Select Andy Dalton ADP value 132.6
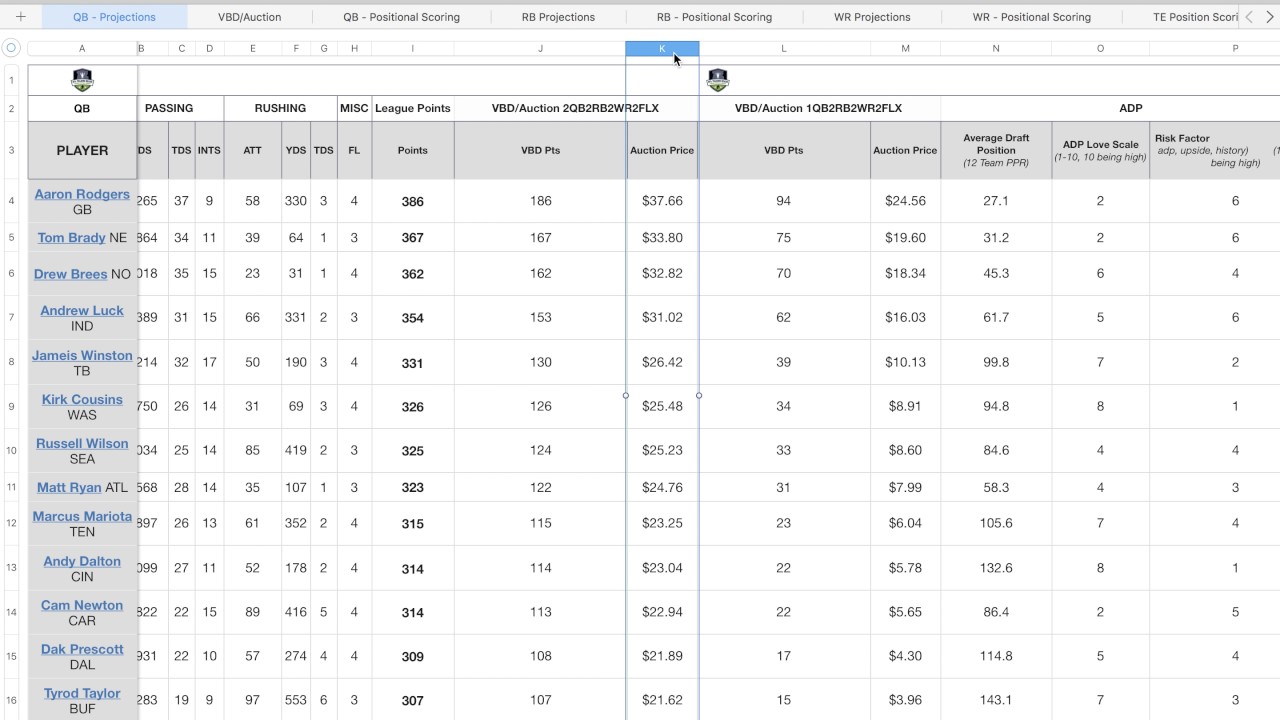 pyautogui.click(x=996, y=568)
